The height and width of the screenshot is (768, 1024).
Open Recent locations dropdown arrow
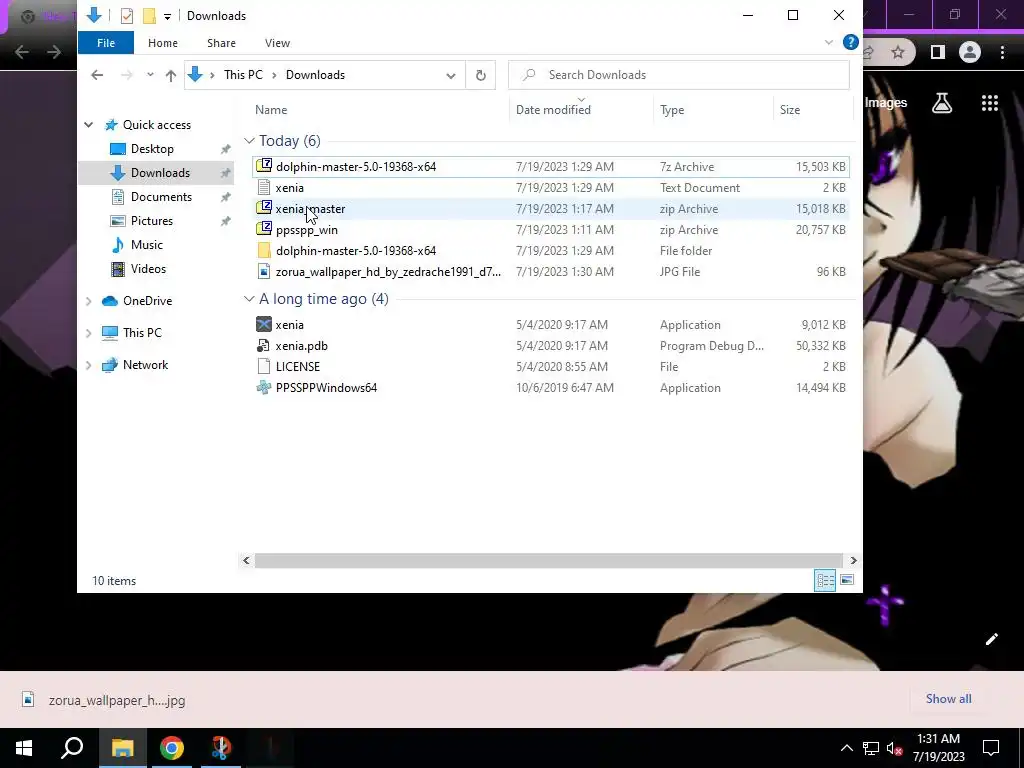150,75
